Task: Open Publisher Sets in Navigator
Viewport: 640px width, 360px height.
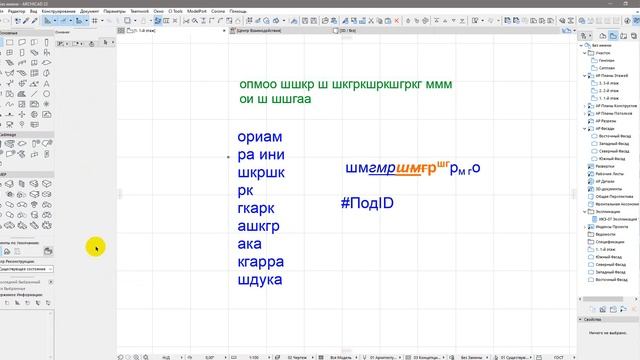Action: pyautogui.click(x=634, y=36)
